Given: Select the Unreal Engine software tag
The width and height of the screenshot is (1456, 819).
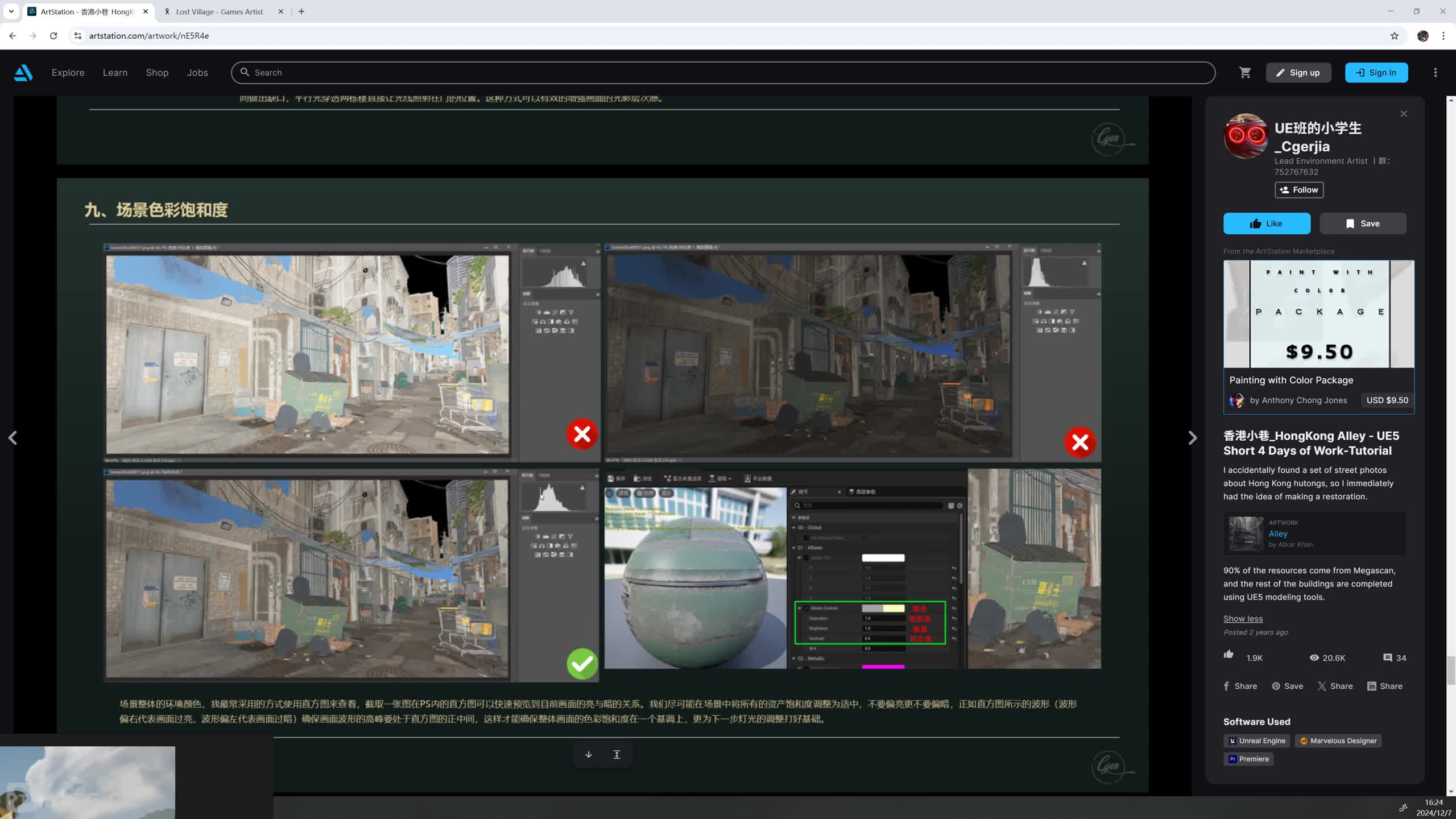Looking at the screenshot, I should click(x=1257, y=741).
